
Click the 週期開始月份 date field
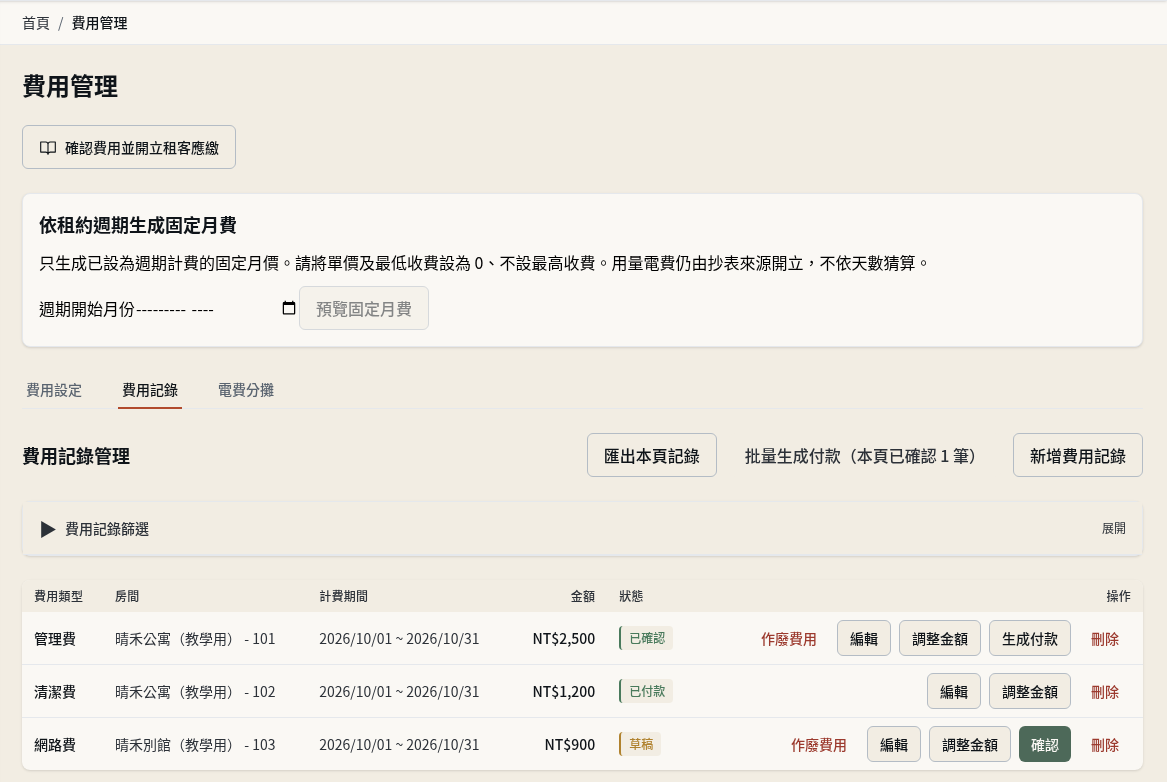(217, 308)
